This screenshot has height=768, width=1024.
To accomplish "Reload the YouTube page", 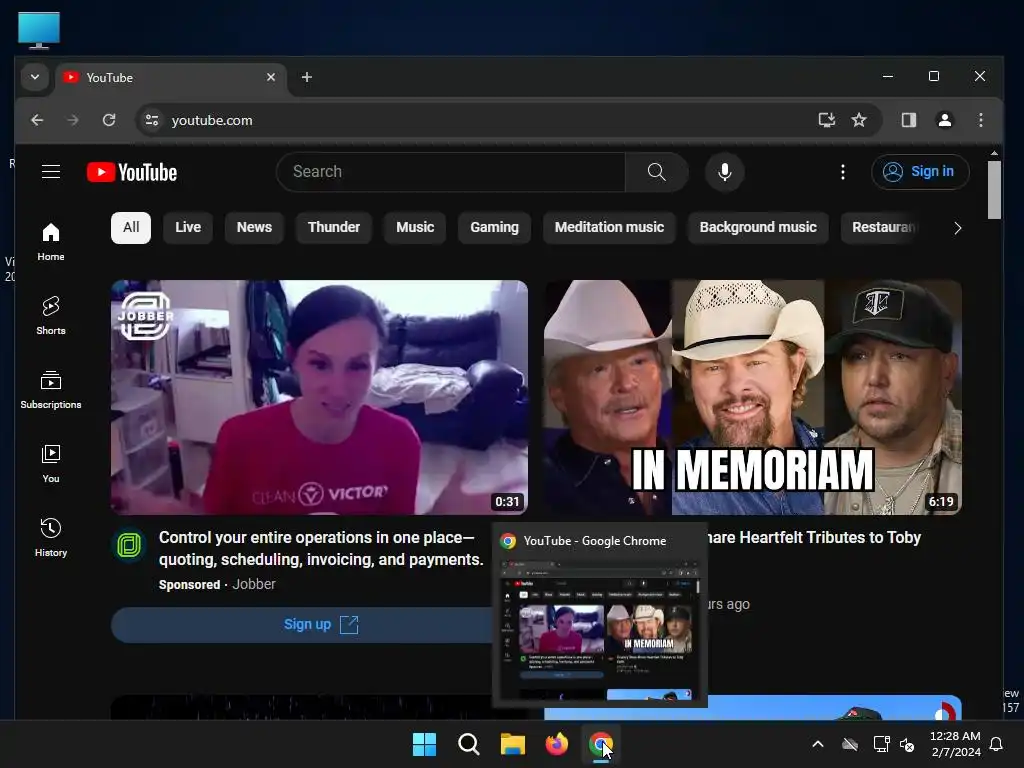I will [x=109, y=120].
